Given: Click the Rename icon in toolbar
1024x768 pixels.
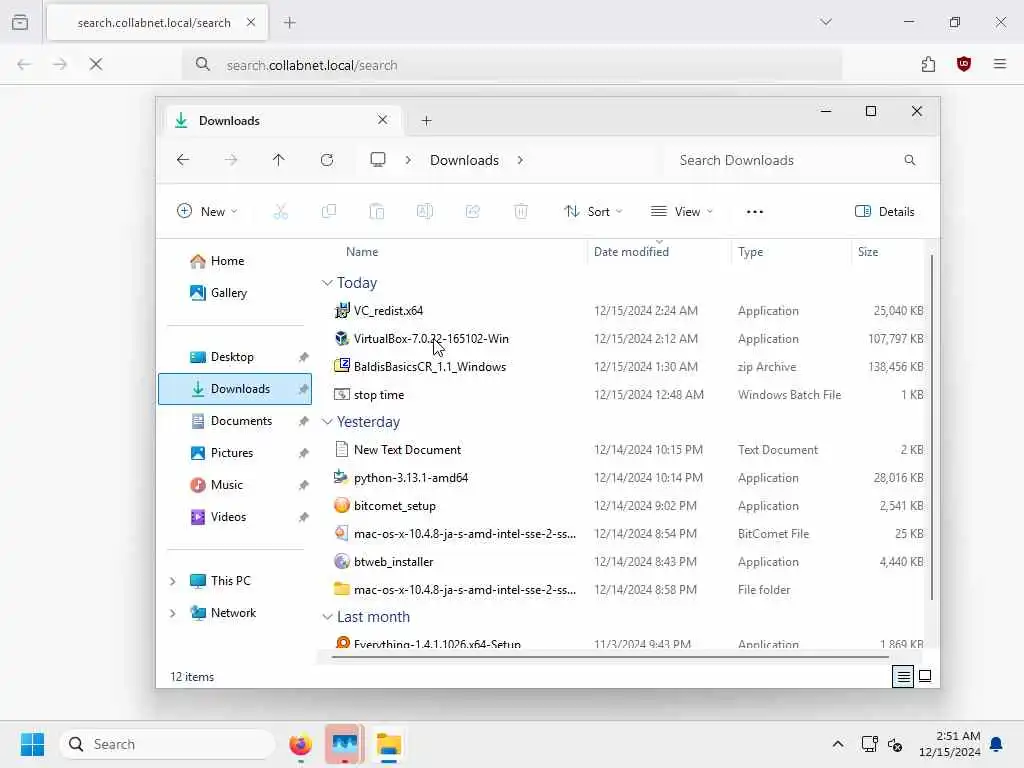Looking at the screenshot, I should (x=424, y=212).
